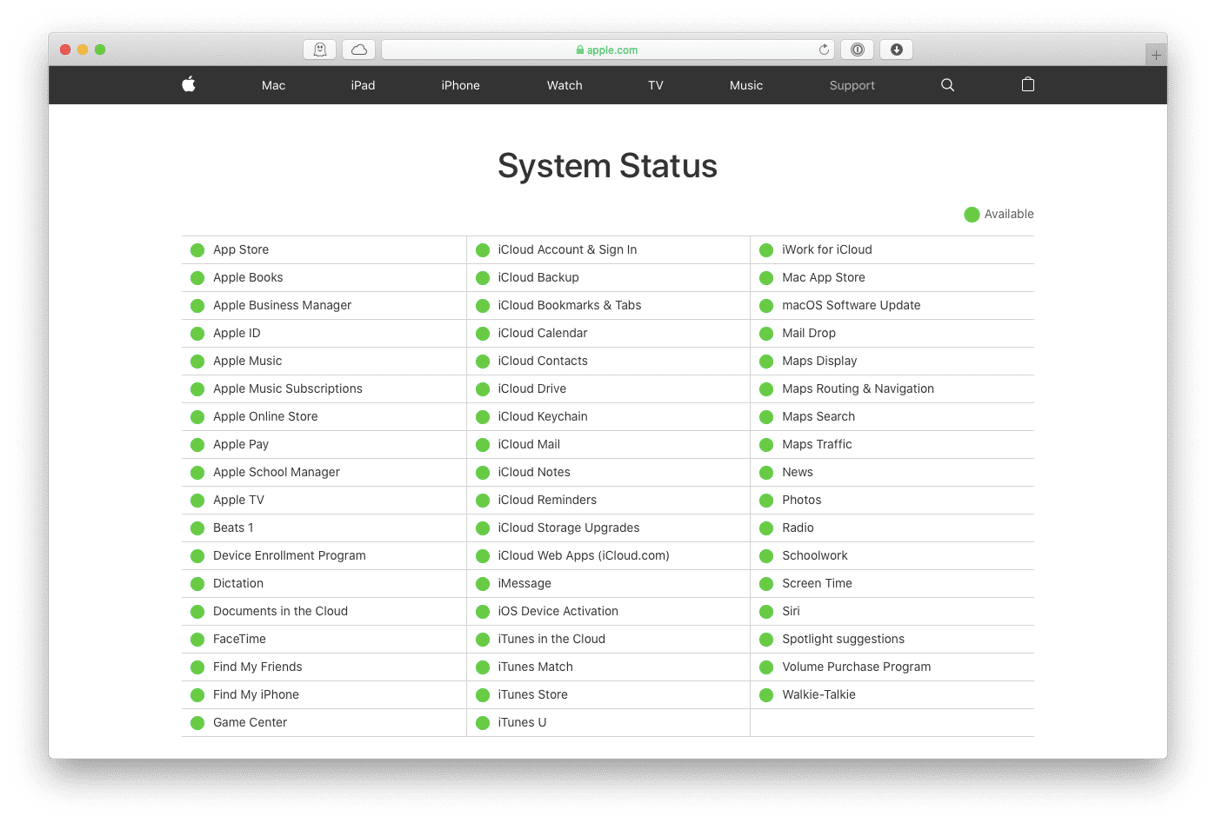
Task: Navigate to the TV section
Action: (x=655, y=86)
